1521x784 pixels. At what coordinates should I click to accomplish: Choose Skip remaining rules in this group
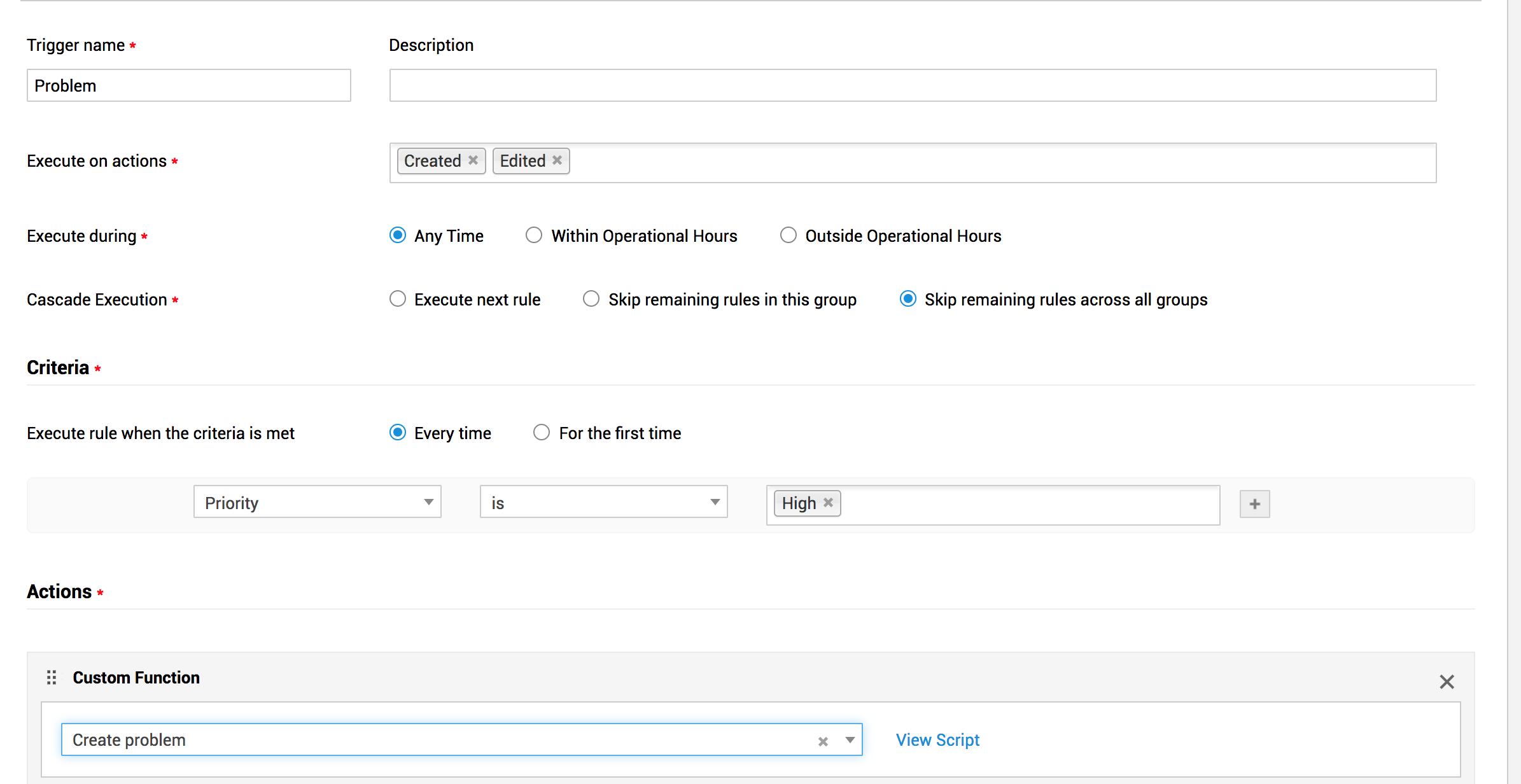point(591,299)
